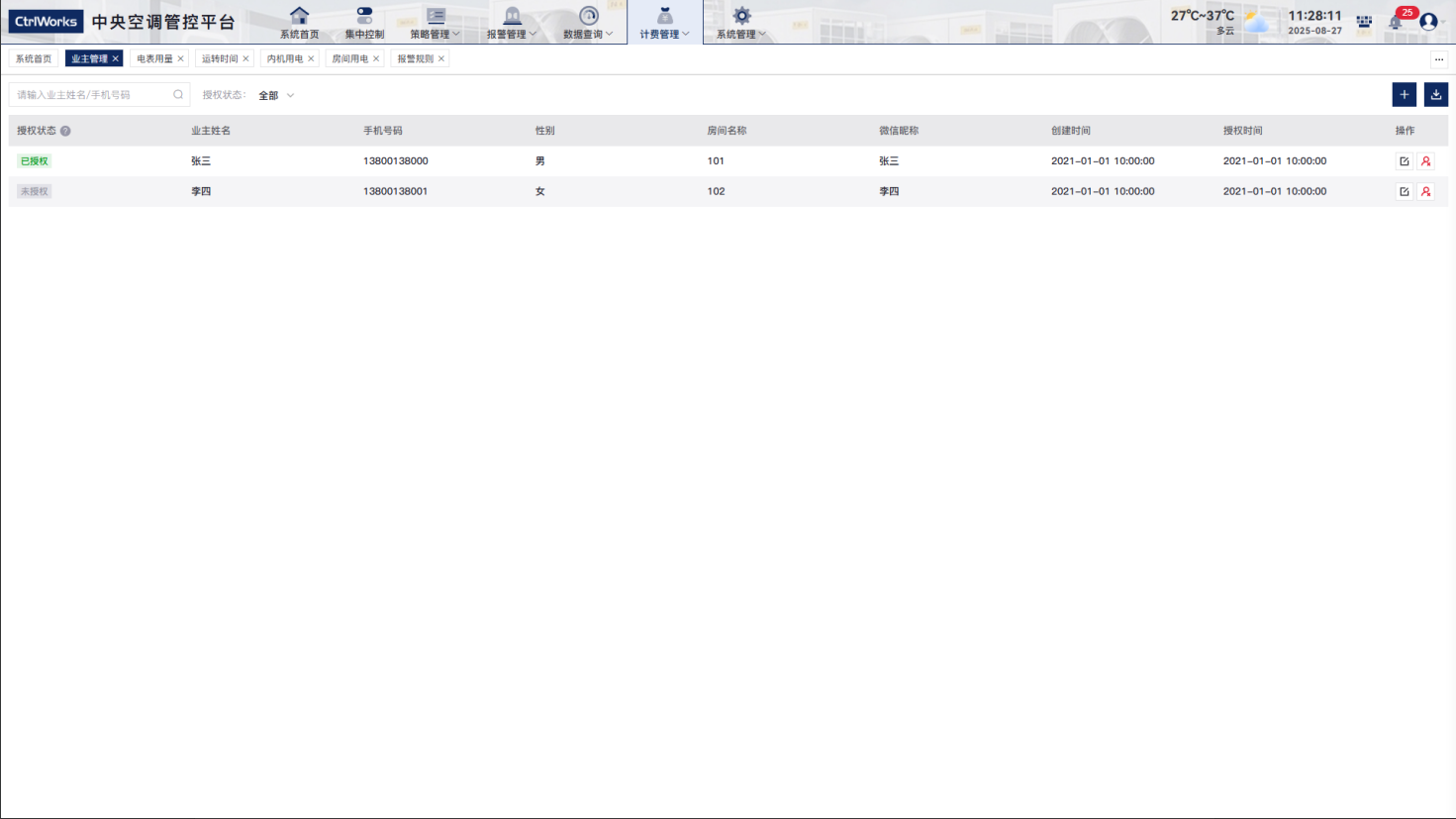
Task: Open the user avatar account menu
Action: coord(1428,22)
